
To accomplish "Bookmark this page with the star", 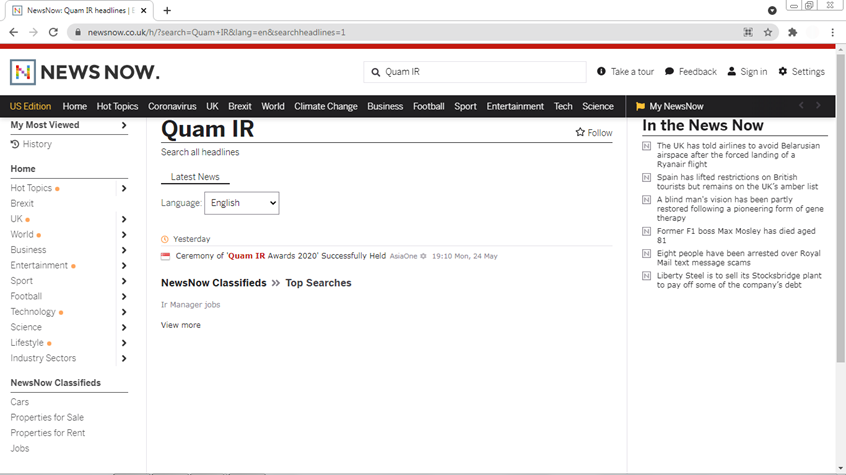I will tap(768, 32).
